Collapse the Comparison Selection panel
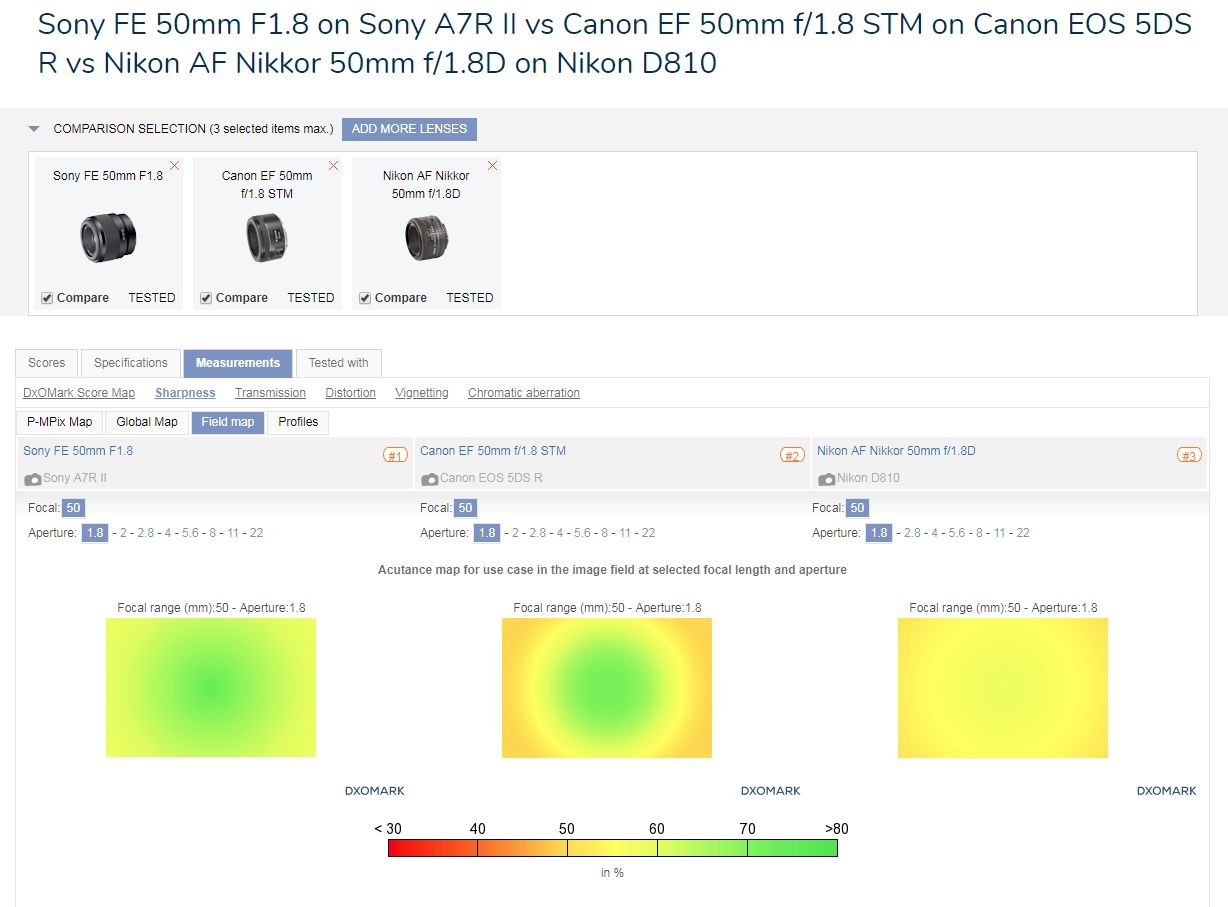This screenshot has width=1228, height=907. 34,129
